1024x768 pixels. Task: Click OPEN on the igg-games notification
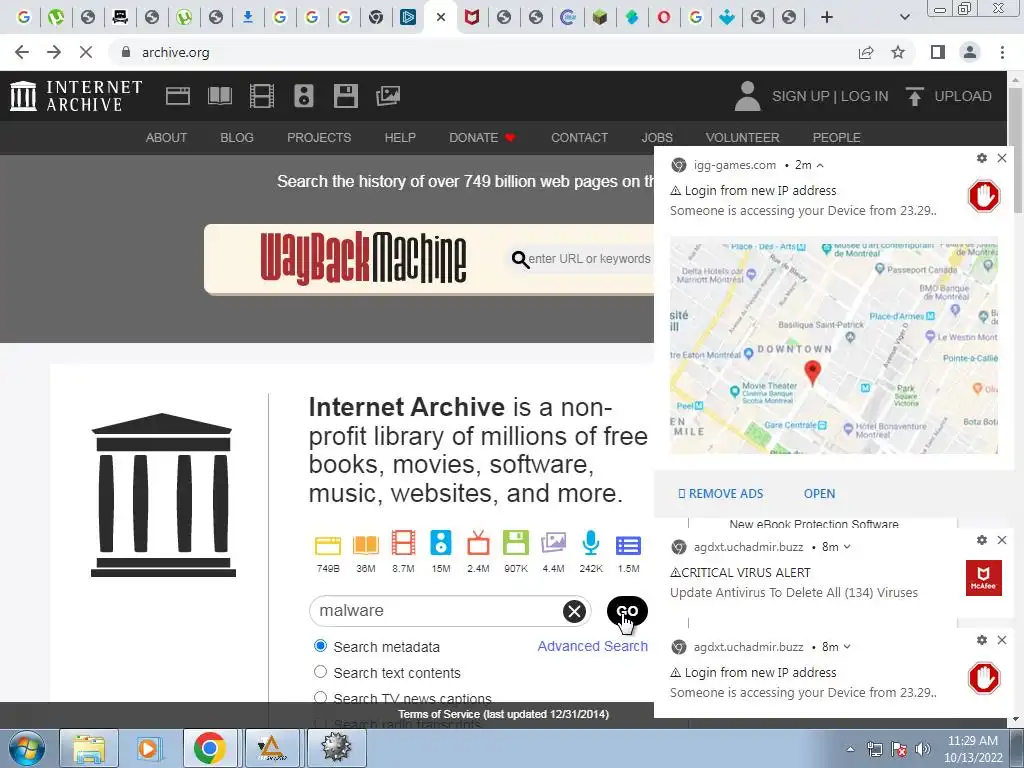(819, 494)
